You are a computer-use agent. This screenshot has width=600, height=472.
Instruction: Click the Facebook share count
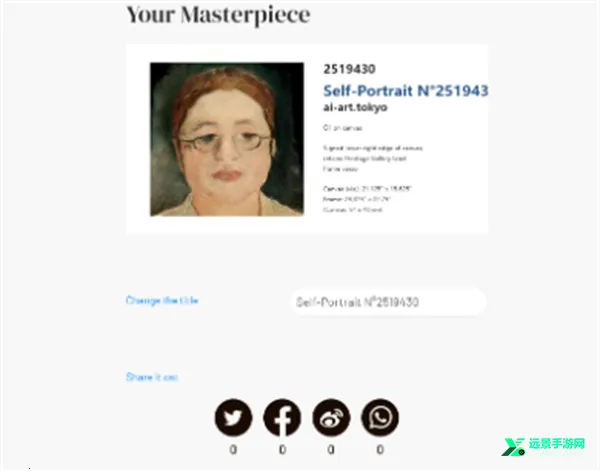click(x=282, y=449)
